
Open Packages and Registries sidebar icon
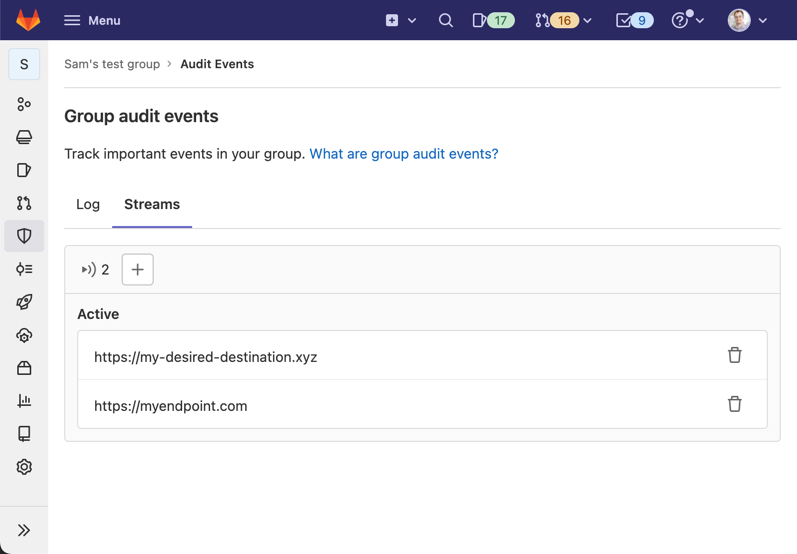coord(24,368)
